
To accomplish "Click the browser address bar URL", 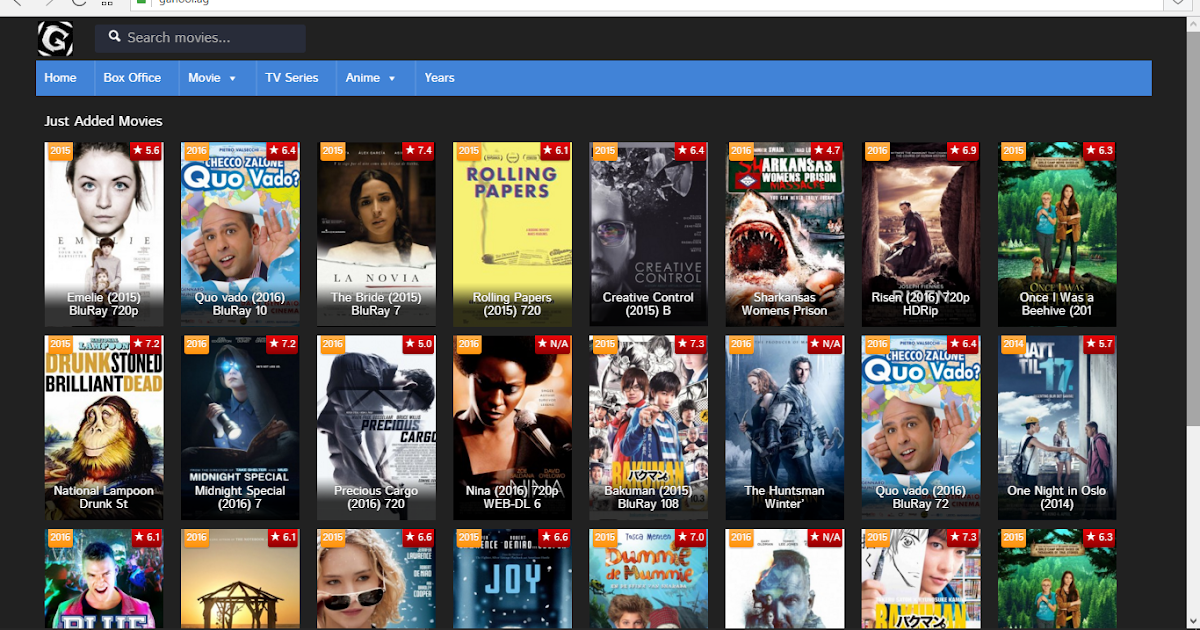I will pos(185,3).
